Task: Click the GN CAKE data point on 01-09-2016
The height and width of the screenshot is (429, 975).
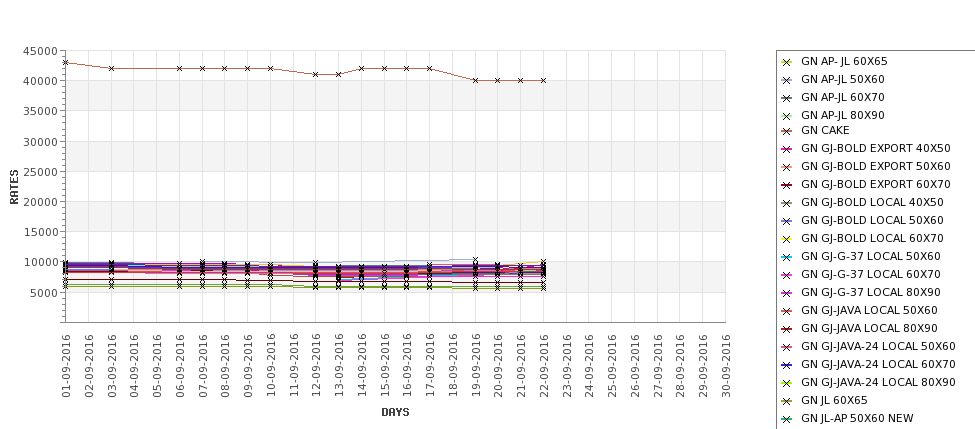Action: 66,62
